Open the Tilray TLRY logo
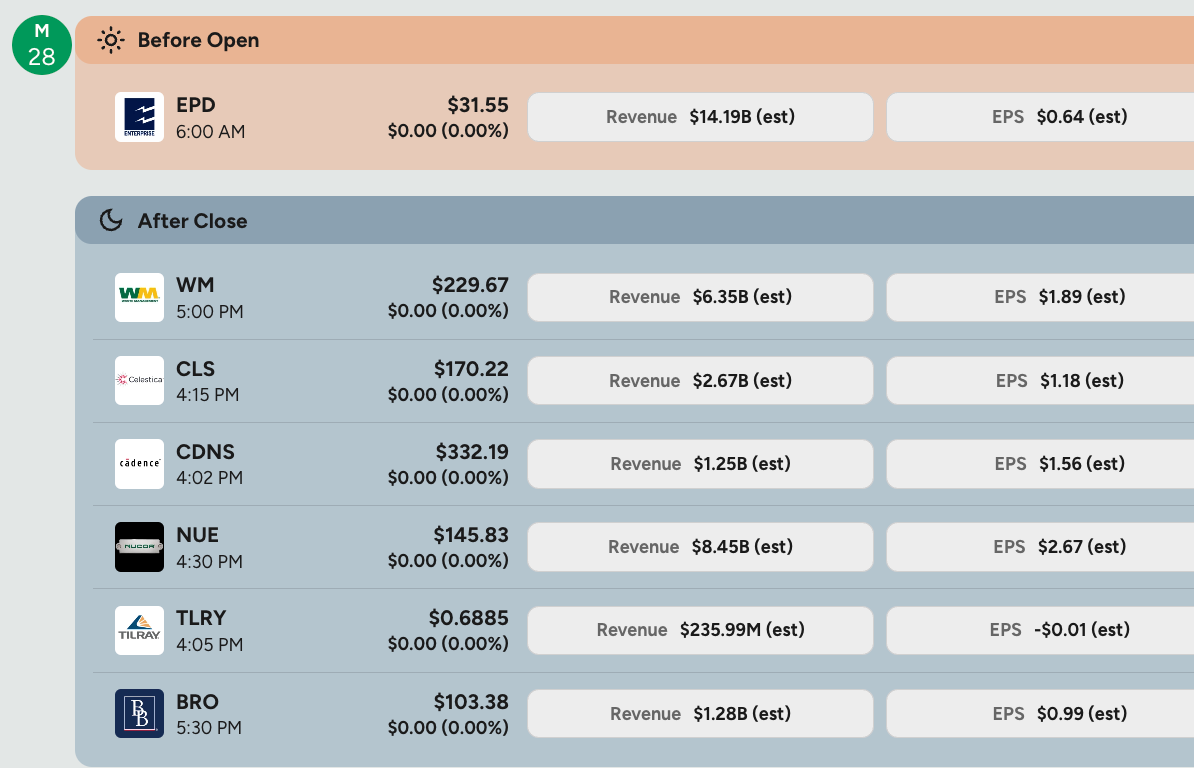 [x=139, y=630]
